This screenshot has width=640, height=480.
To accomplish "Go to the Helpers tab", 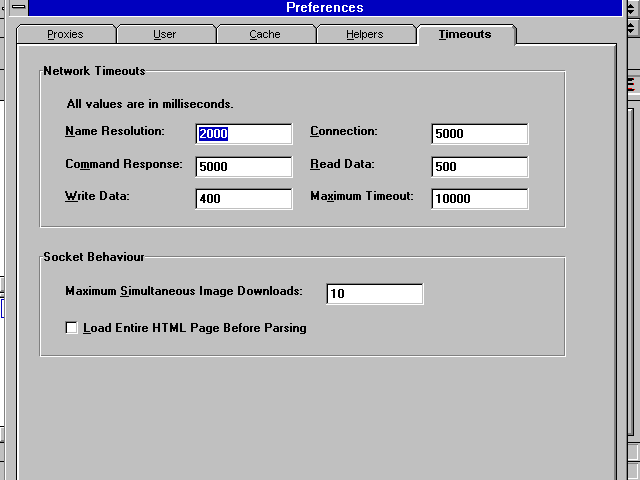I will tap(365, 34).
